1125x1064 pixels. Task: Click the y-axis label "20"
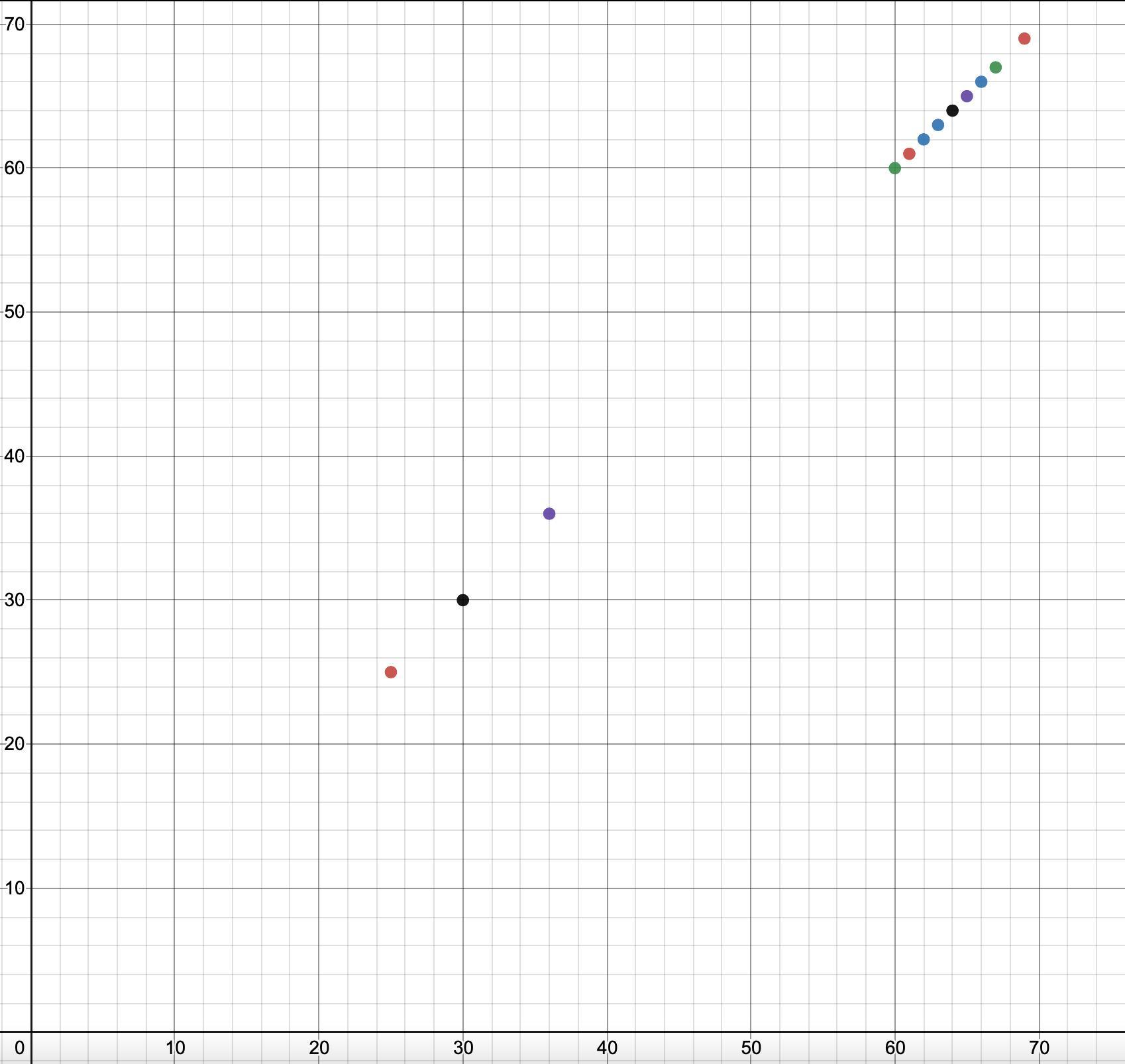15,743
